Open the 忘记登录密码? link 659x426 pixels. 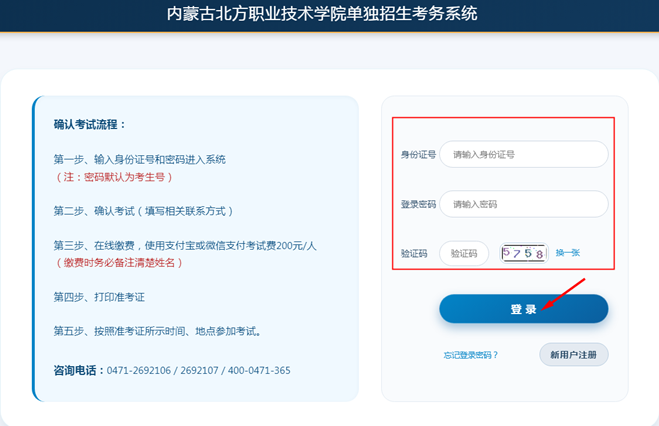471,355
